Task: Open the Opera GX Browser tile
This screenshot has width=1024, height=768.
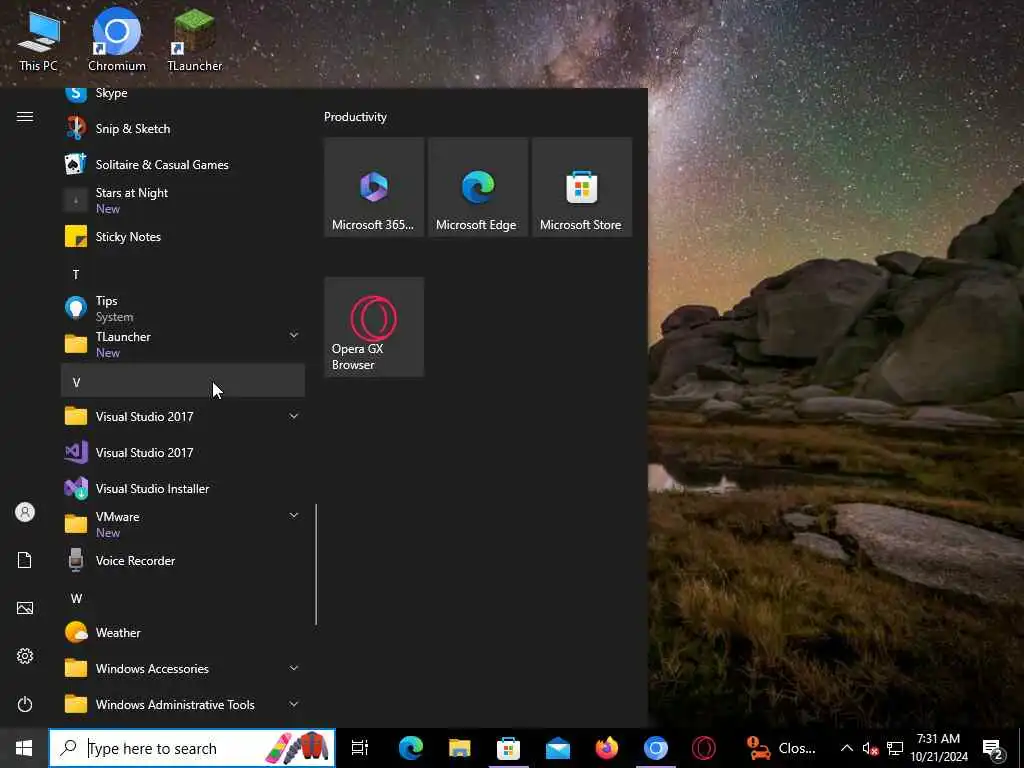Action: [374, 327]
